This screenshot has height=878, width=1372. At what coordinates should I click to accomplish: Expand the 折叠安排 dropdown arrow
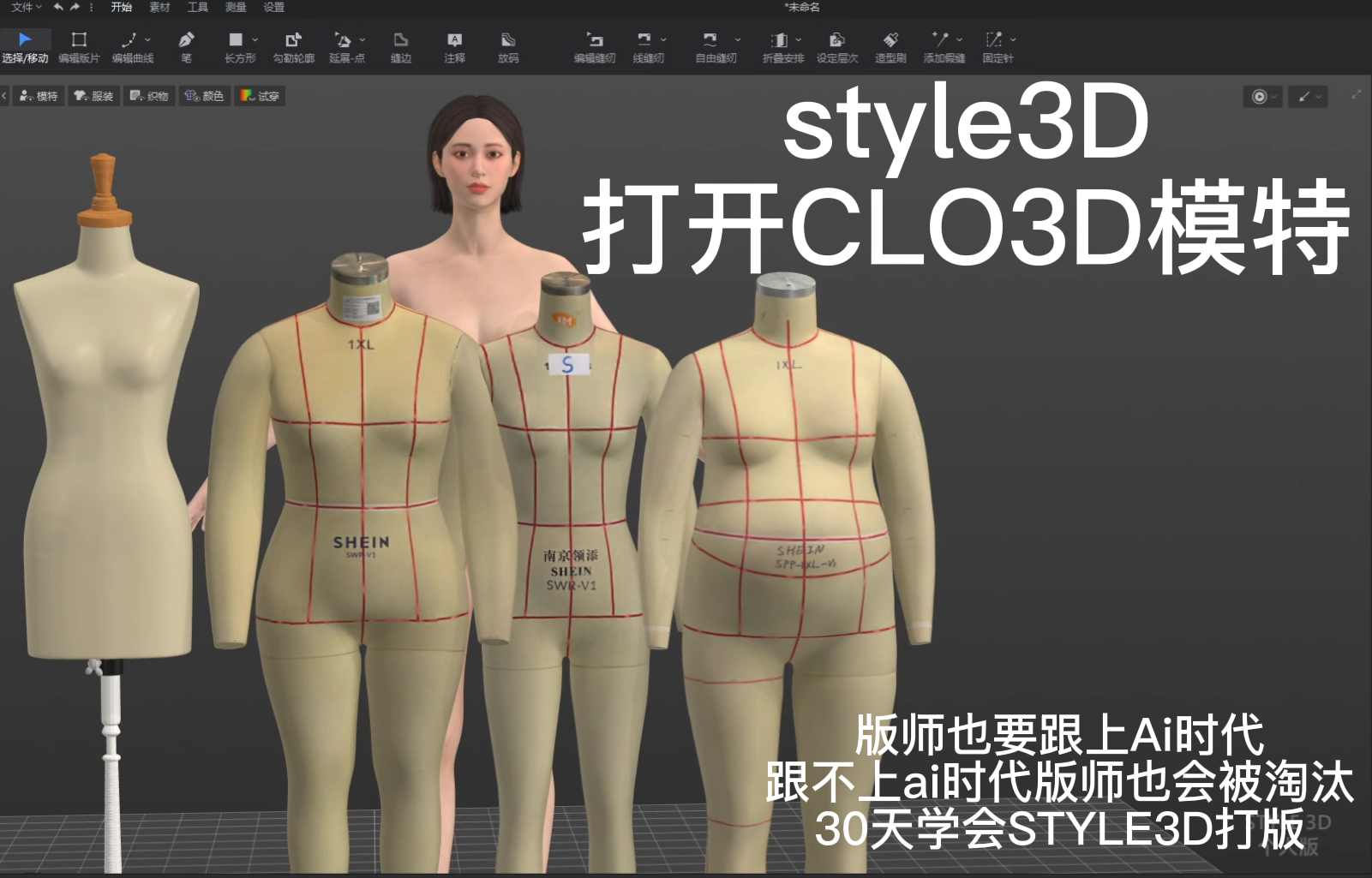tap(799, 39)
